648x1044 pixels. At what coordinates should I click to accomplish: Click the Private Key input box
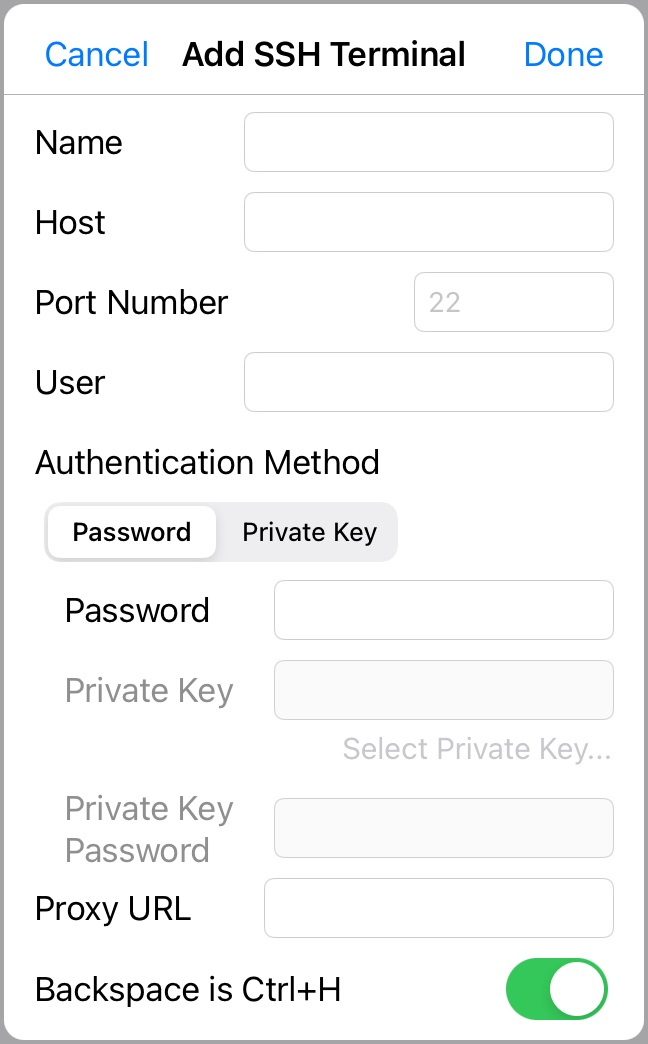coord(443,690)
